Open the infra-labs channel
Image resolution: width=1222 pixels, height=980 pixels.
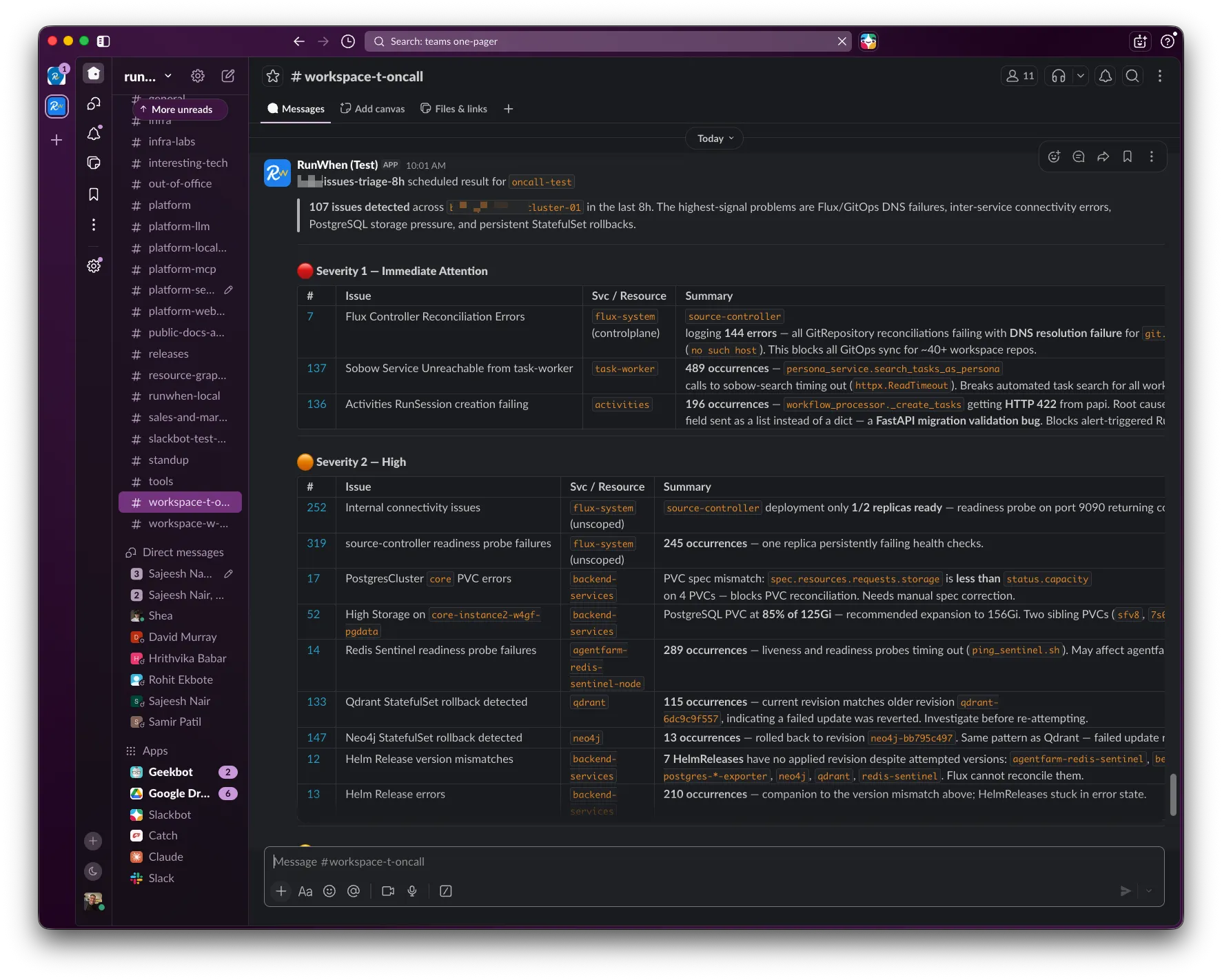pyautogui.click(x=180, y=141)
